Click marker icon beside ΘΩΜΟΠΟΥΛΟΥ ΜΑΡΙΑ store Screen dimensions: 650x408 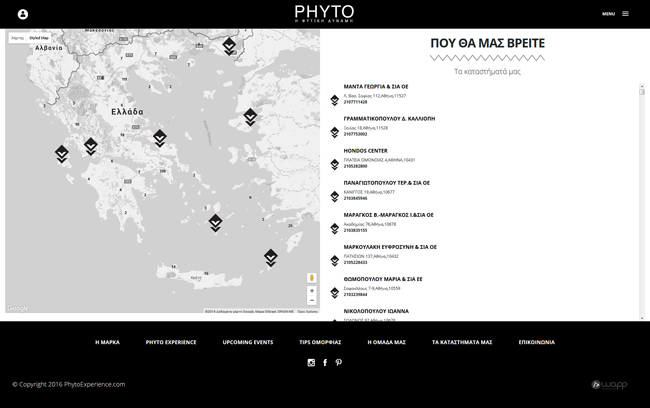(x=335, y=293)
